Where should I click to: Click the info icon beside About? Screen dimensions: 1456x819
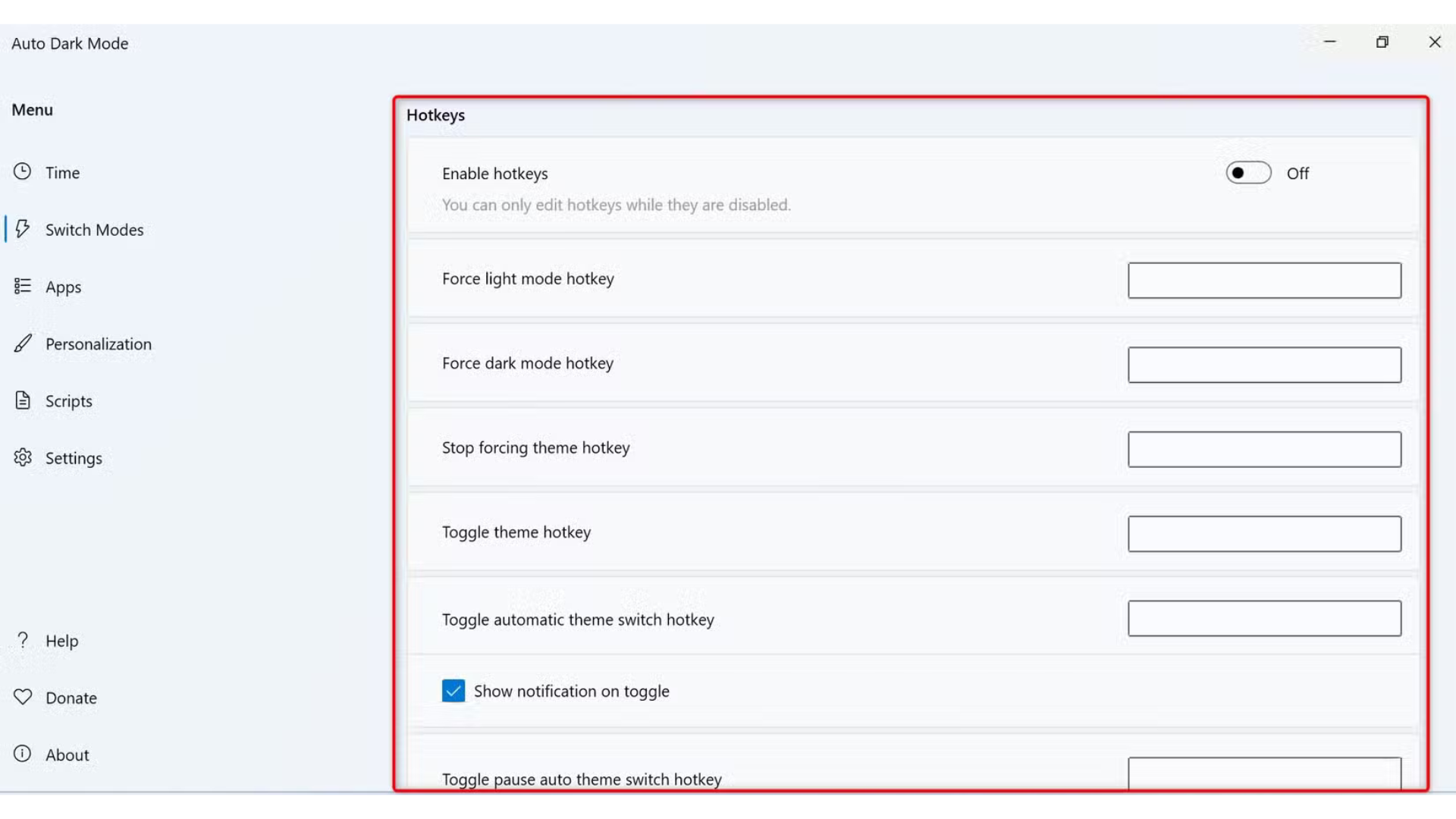[x=23, y=754]
